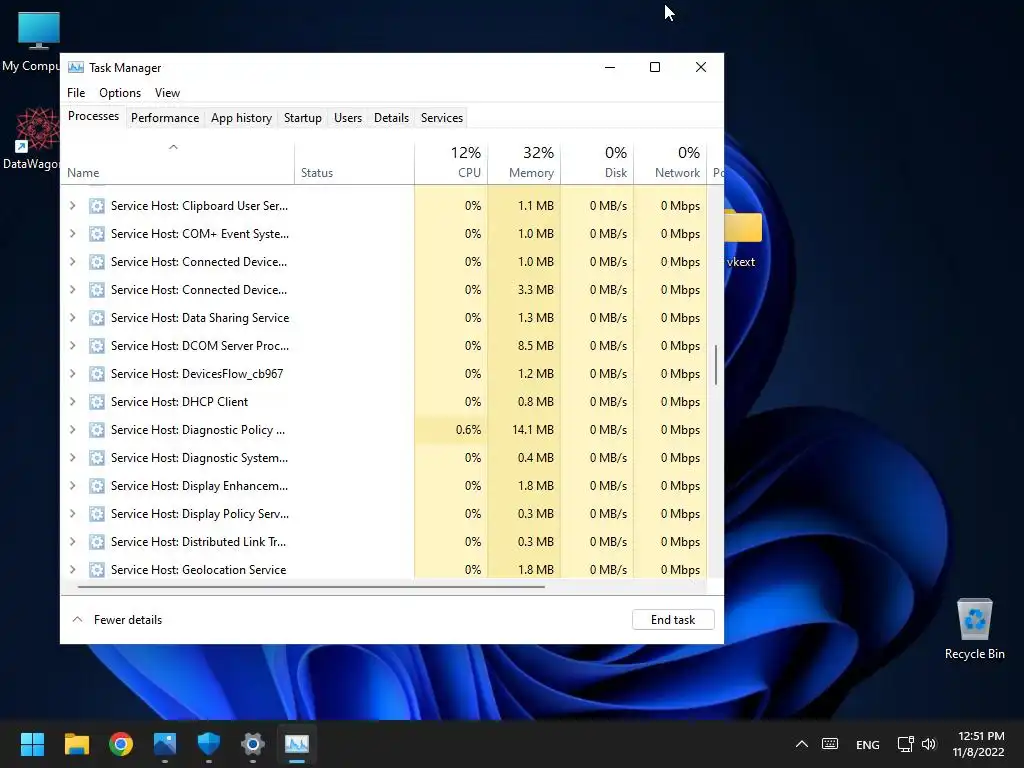Open the clock and date in taskbar
The height and width of the screenshot is (768, 1024).
[x=978, y=744]
